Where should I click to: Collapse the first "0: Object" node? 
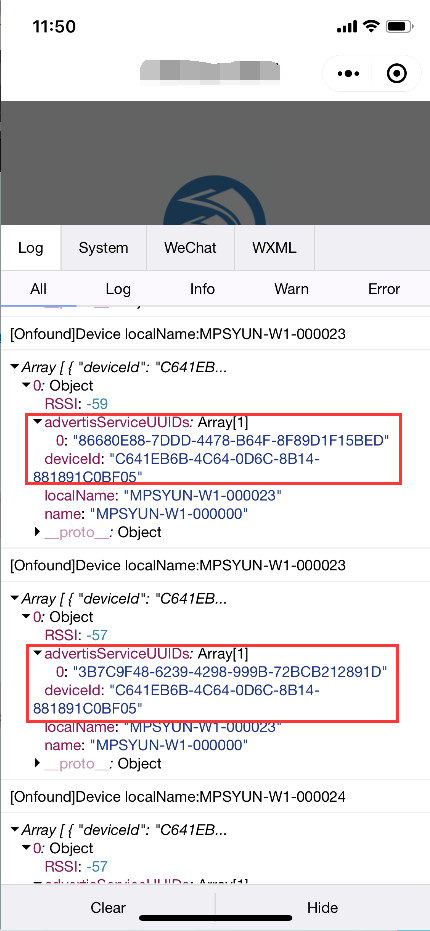(x=26, y=385)
